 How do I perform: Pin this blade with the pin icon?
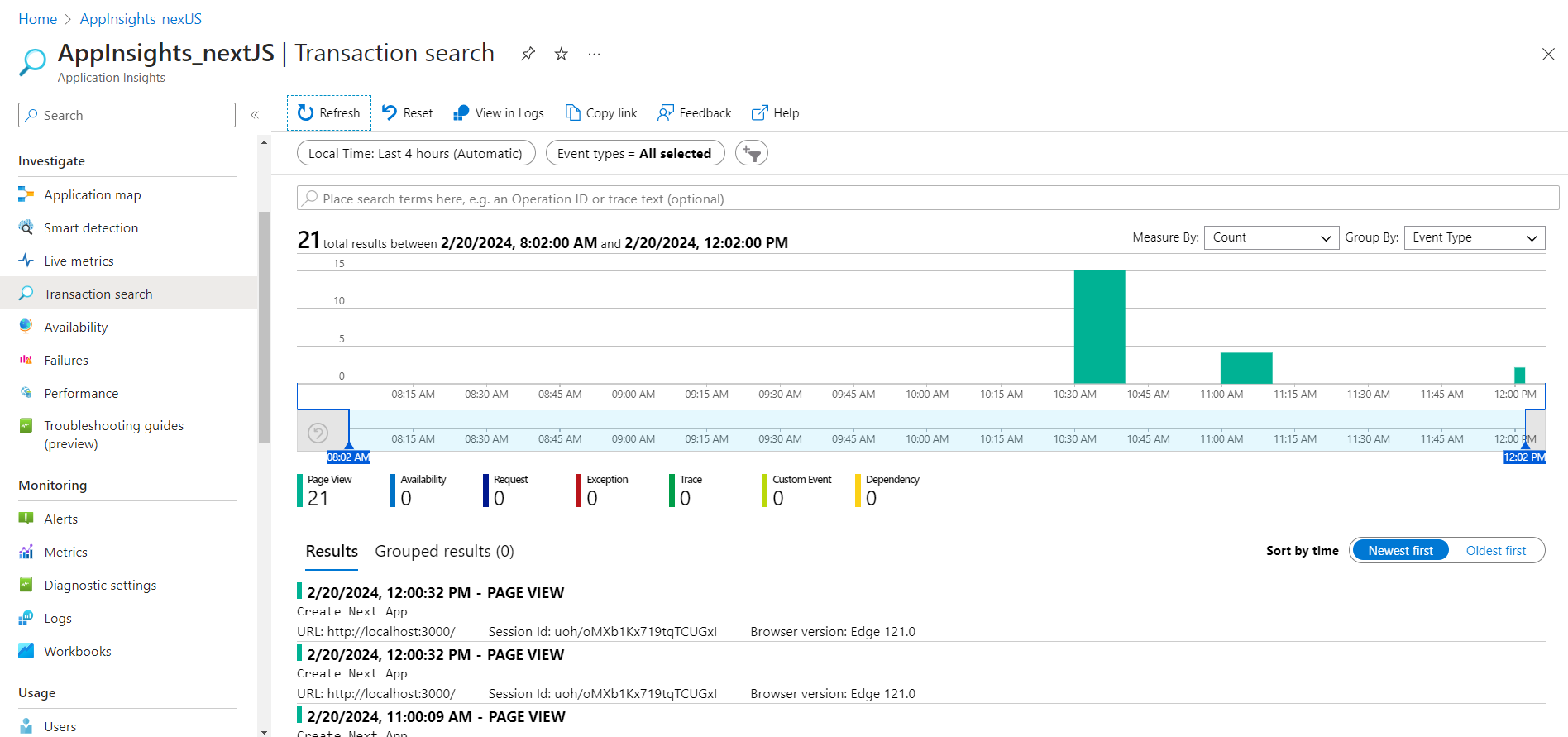[x=528, y=54]
